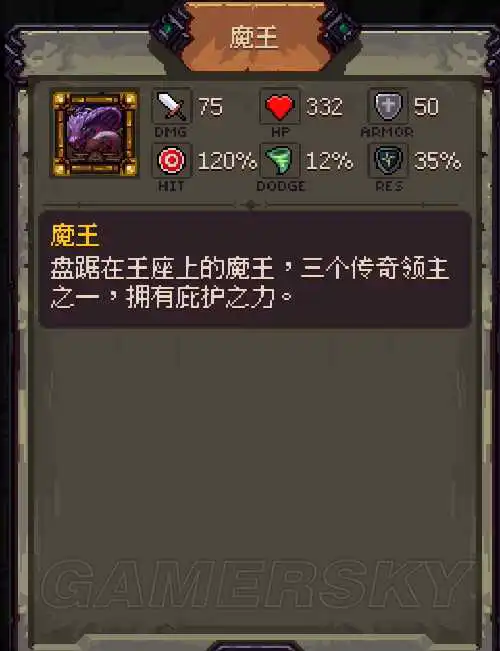The height and width of the screenshot is (651, 500).
Task: Click the left green gem ornament on banner
Action: point(168,29)
